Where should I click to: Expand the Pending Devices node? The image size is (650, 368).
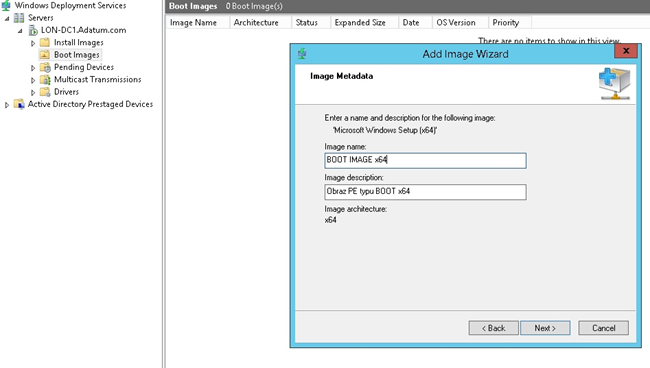click(33, 68)
